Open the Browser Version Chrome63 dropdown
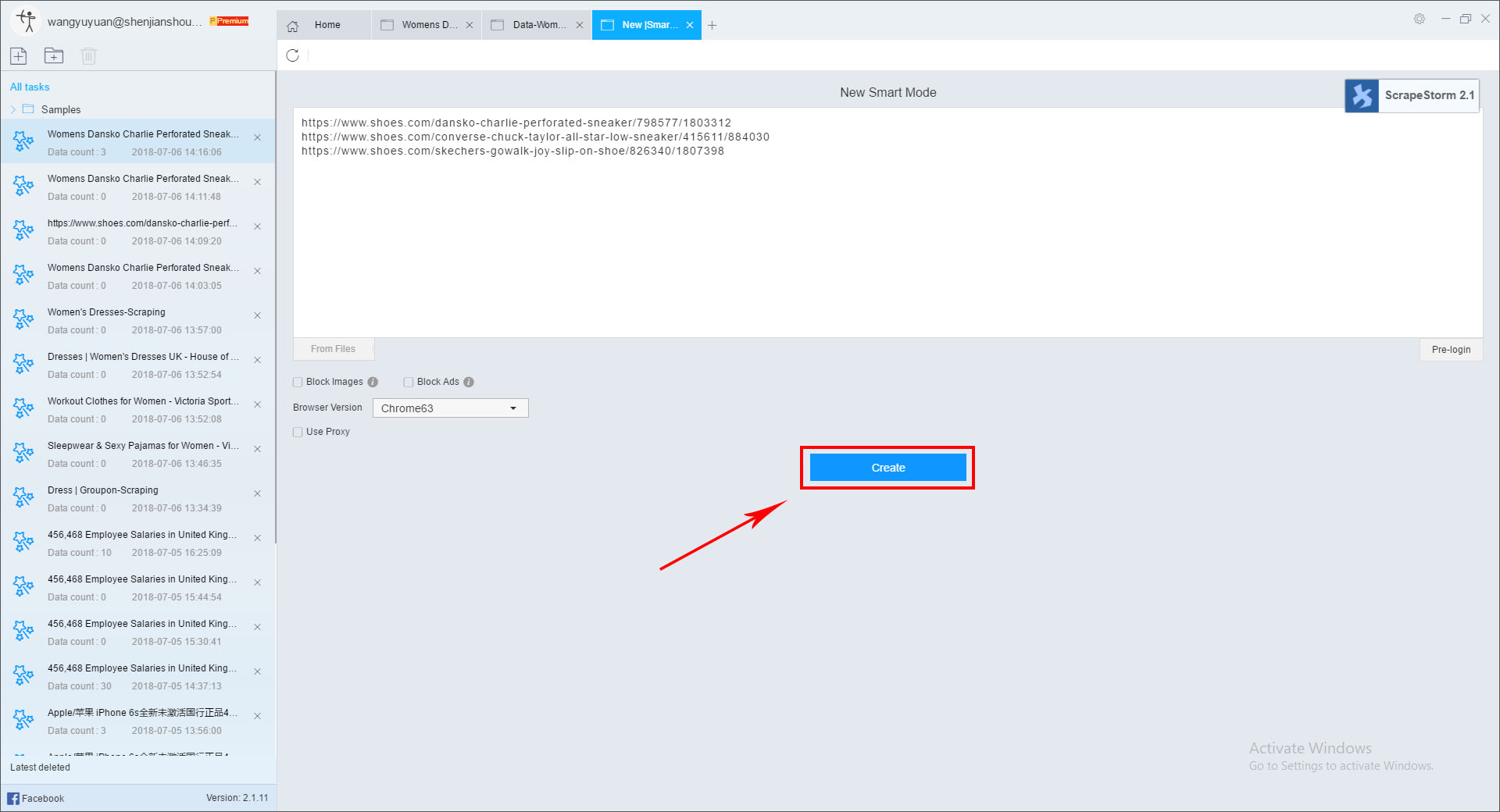Viewport: 1500px width, 812px height. [450, 408]
